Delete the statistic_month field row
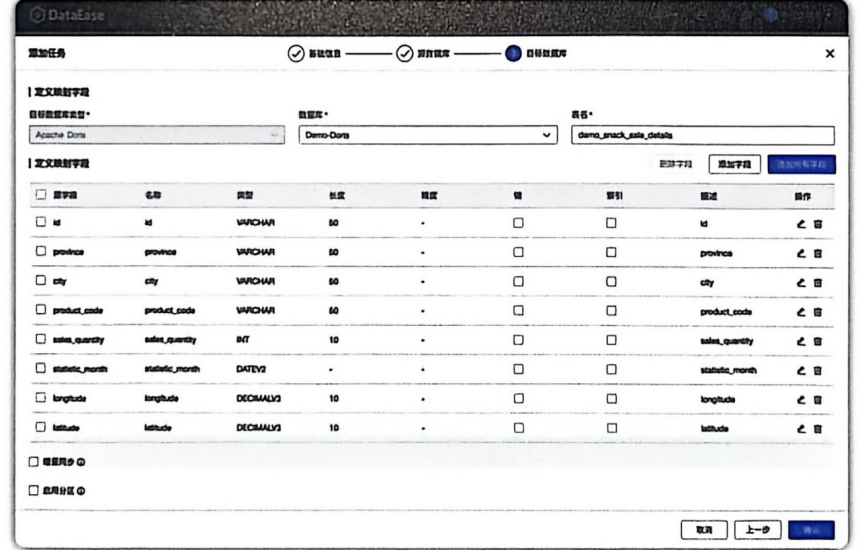The width and height of the screenshot is (860, 550). [818, 371]
